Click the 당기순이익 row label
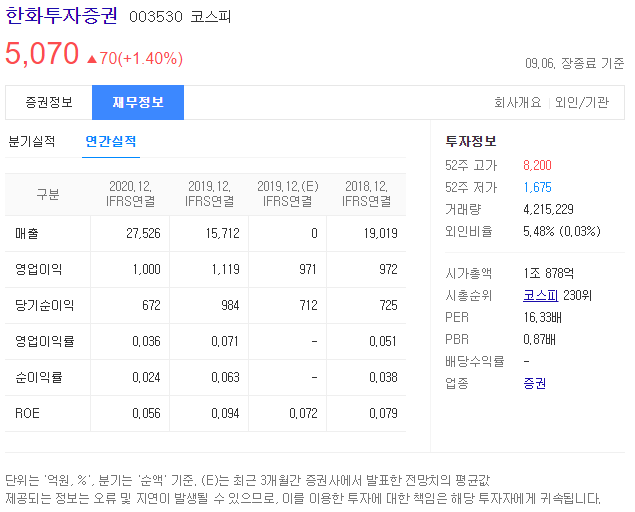635x512 pixels. 45,305
